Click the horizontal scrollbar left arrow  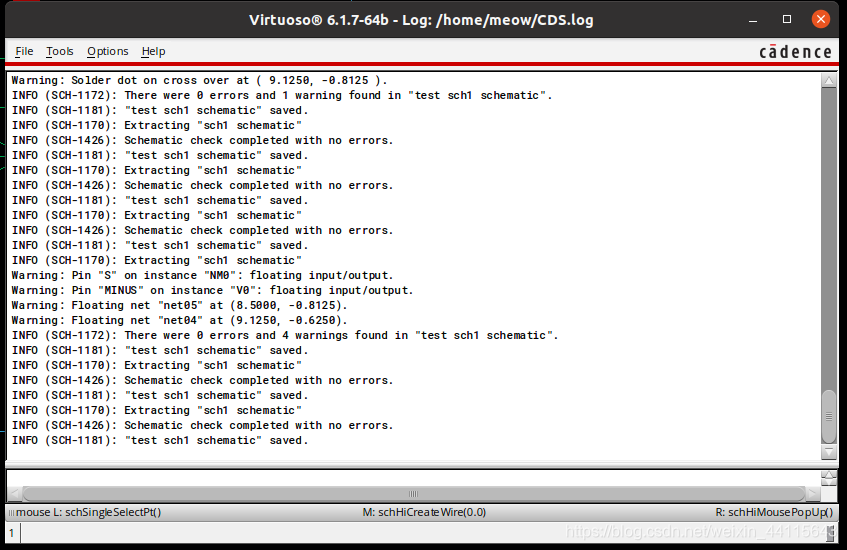[15, 493]
